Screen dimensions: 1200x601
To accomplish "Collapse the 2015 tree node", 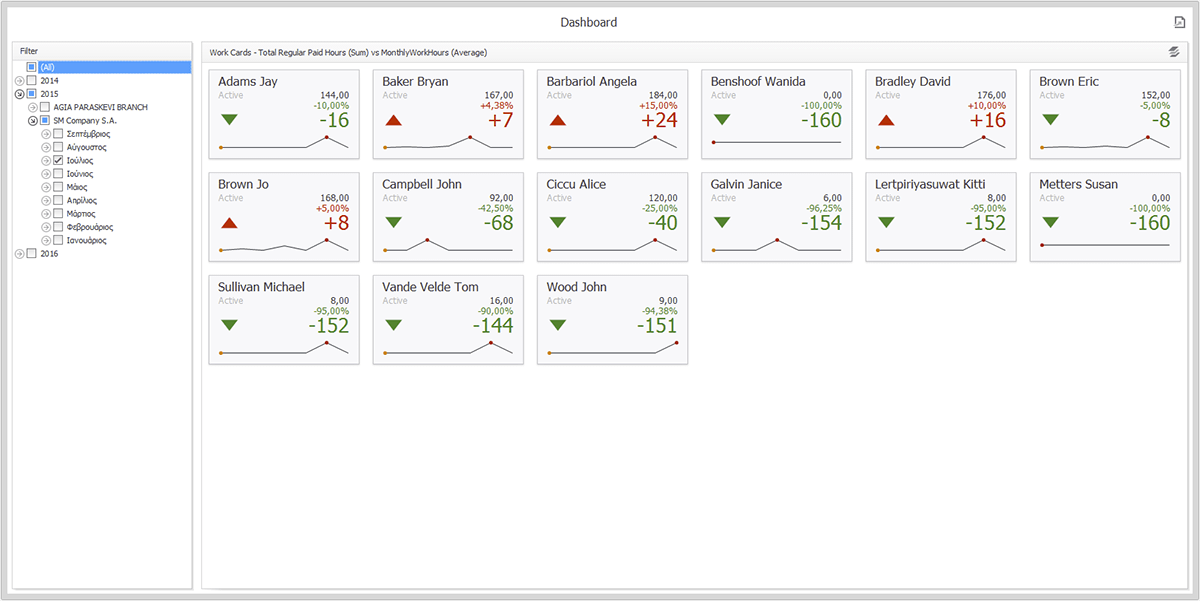I will click(x=19, y=94).
